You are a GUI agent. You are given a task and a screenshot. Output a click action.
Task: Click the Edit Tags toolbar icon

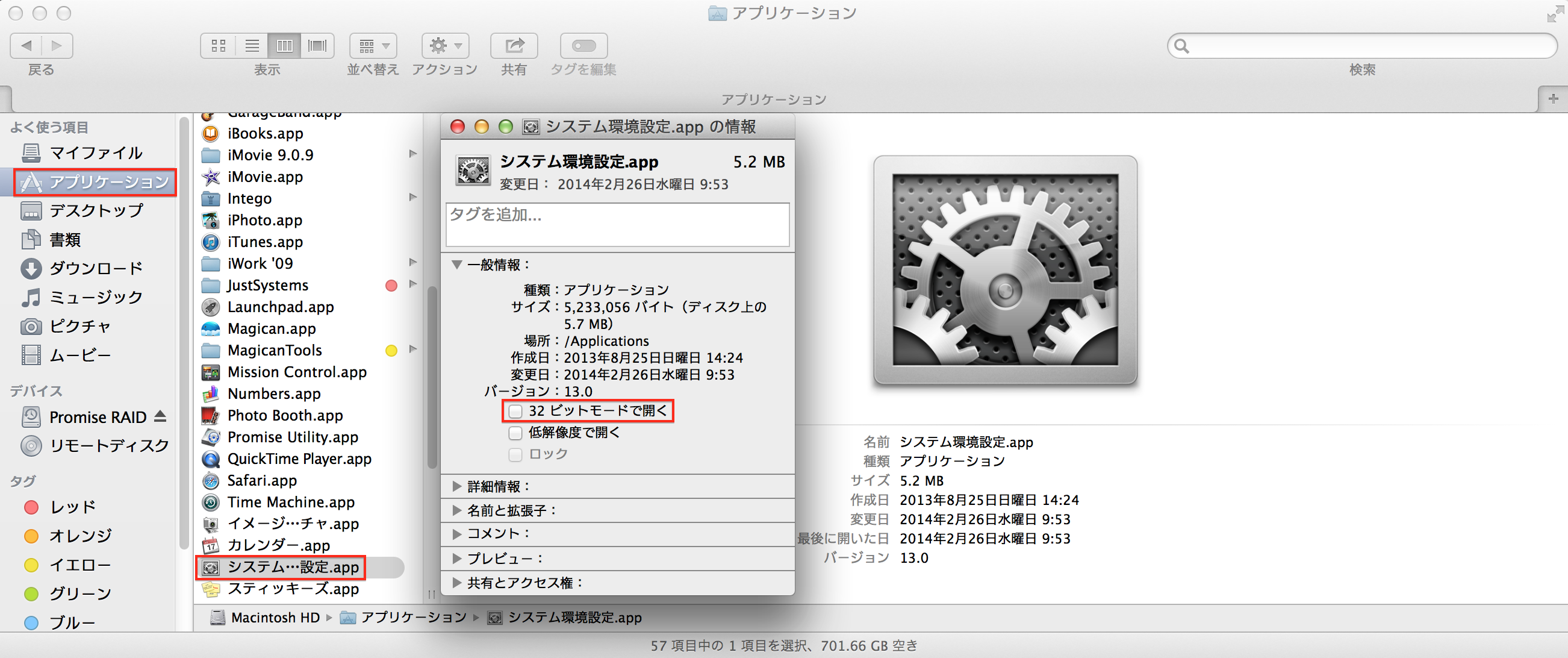[x=583, y=46]
